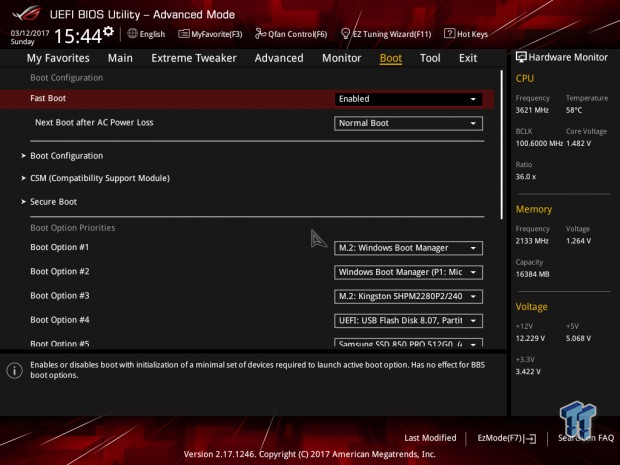This screenshot has width=620, height=465.
Task: Click the vertical scrollbar of settings list
Action: click(502, 144)
